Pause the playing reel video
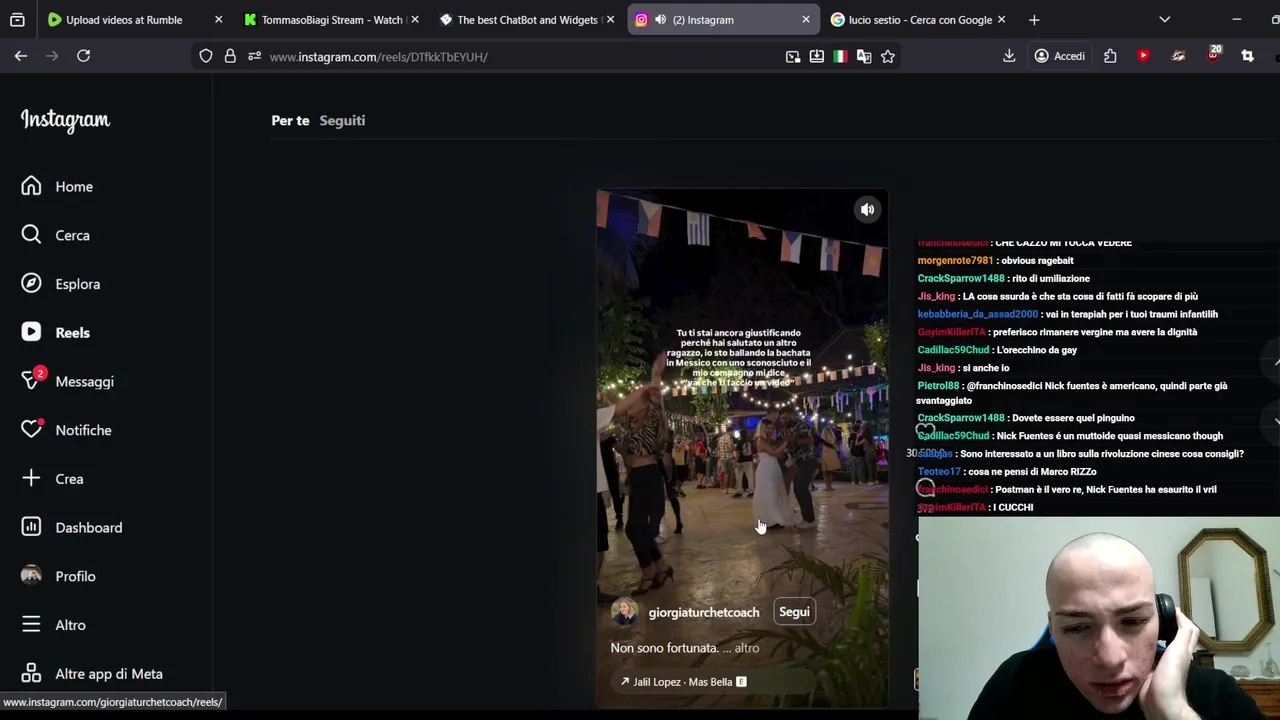The width and height of the screenshot is (1280, 720). (742, 450)
